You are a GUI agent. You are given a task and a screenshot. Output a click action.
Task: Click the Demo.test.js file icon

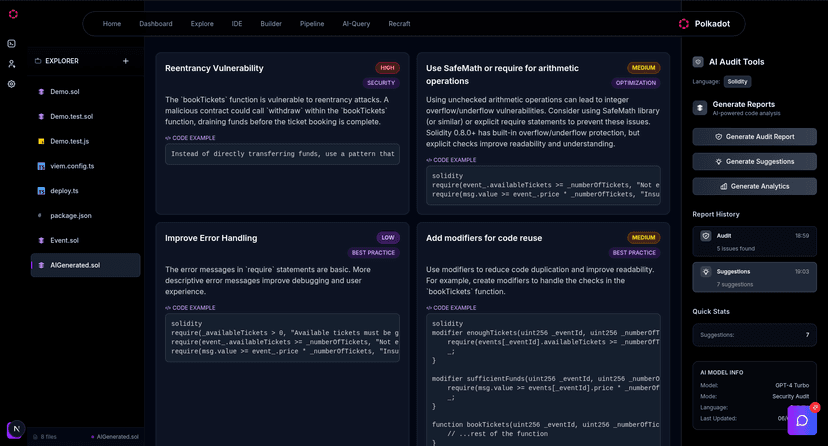(x=41, y=141)
